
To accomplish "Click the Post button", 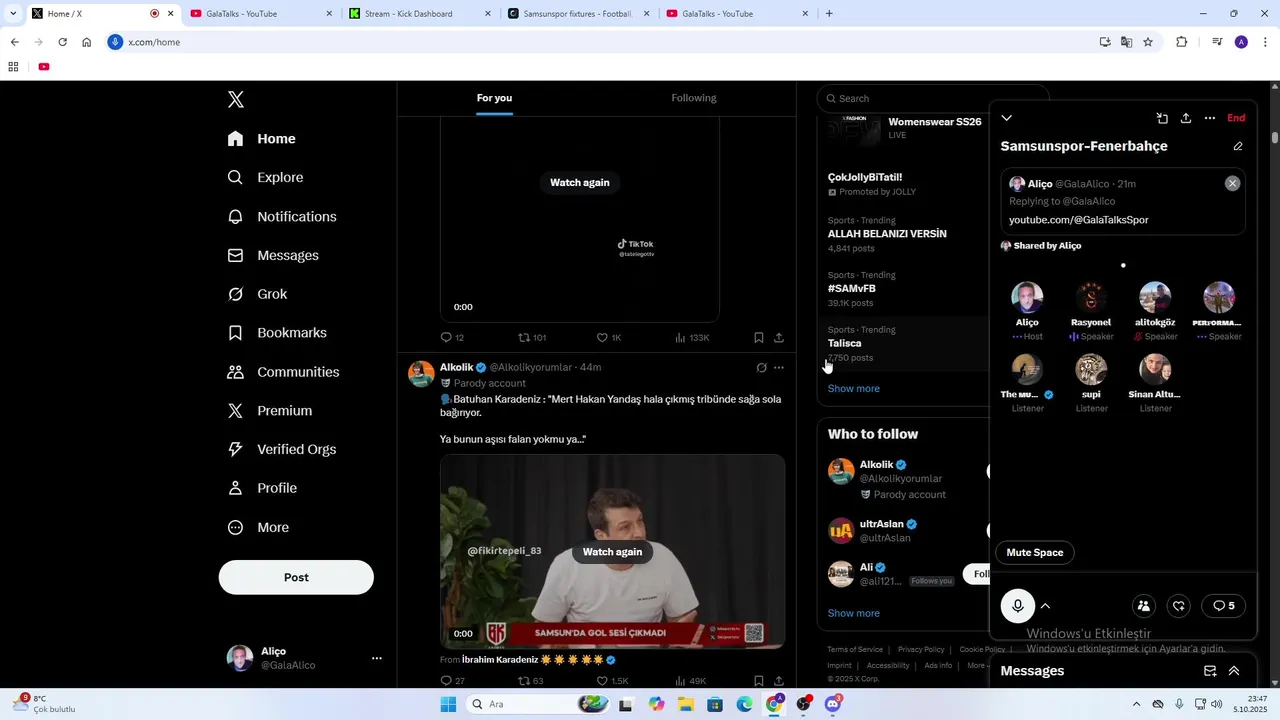I will click(296, 578).
